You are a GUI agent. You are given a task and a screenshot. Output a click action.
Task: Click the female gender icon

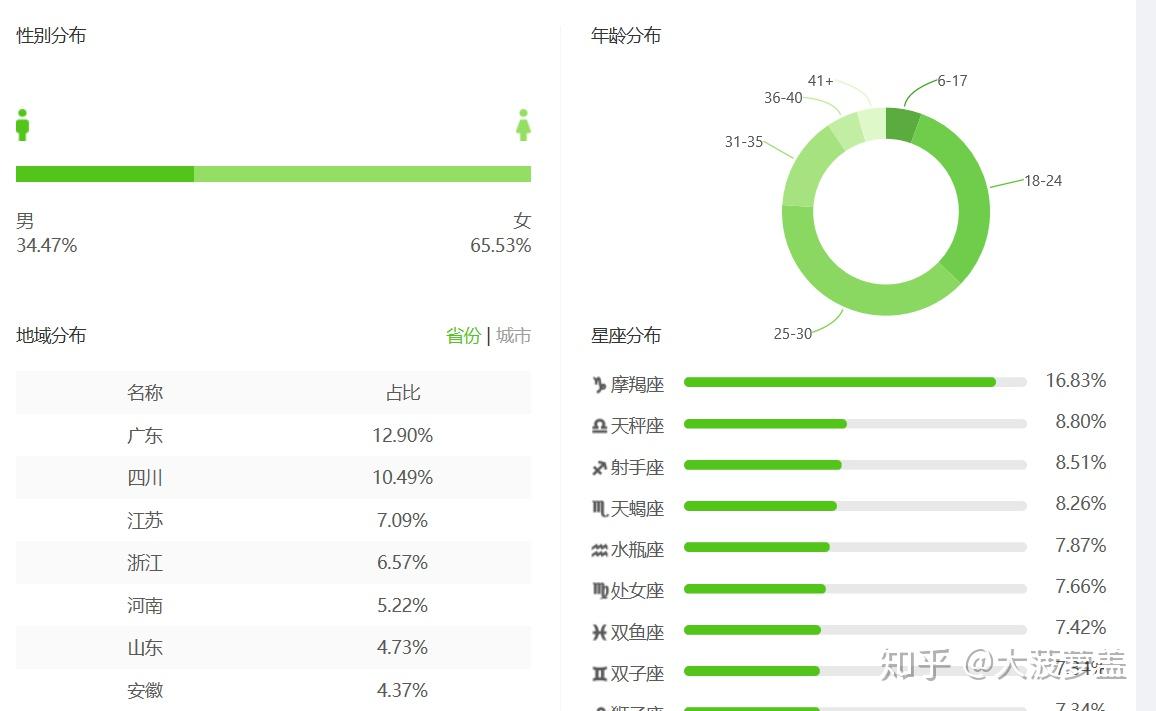(x=523, y=125)
